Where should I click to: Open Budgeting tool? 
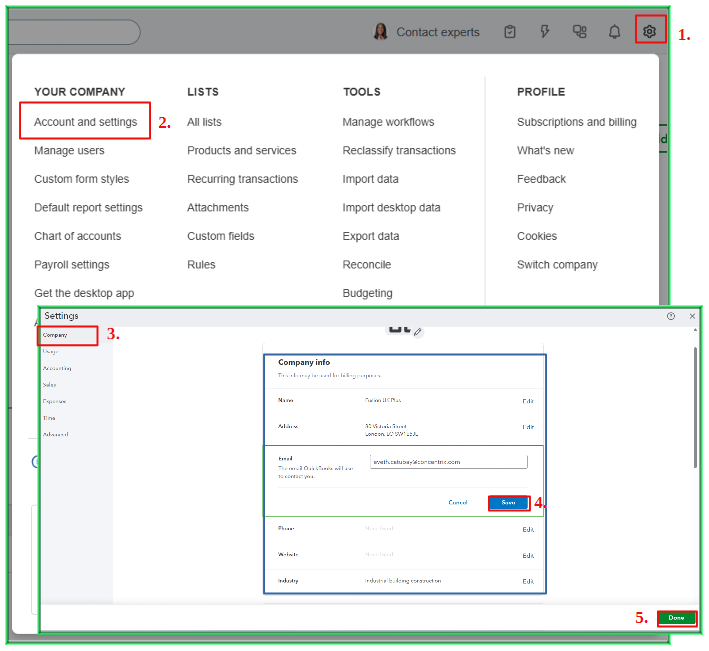(368, 293)
